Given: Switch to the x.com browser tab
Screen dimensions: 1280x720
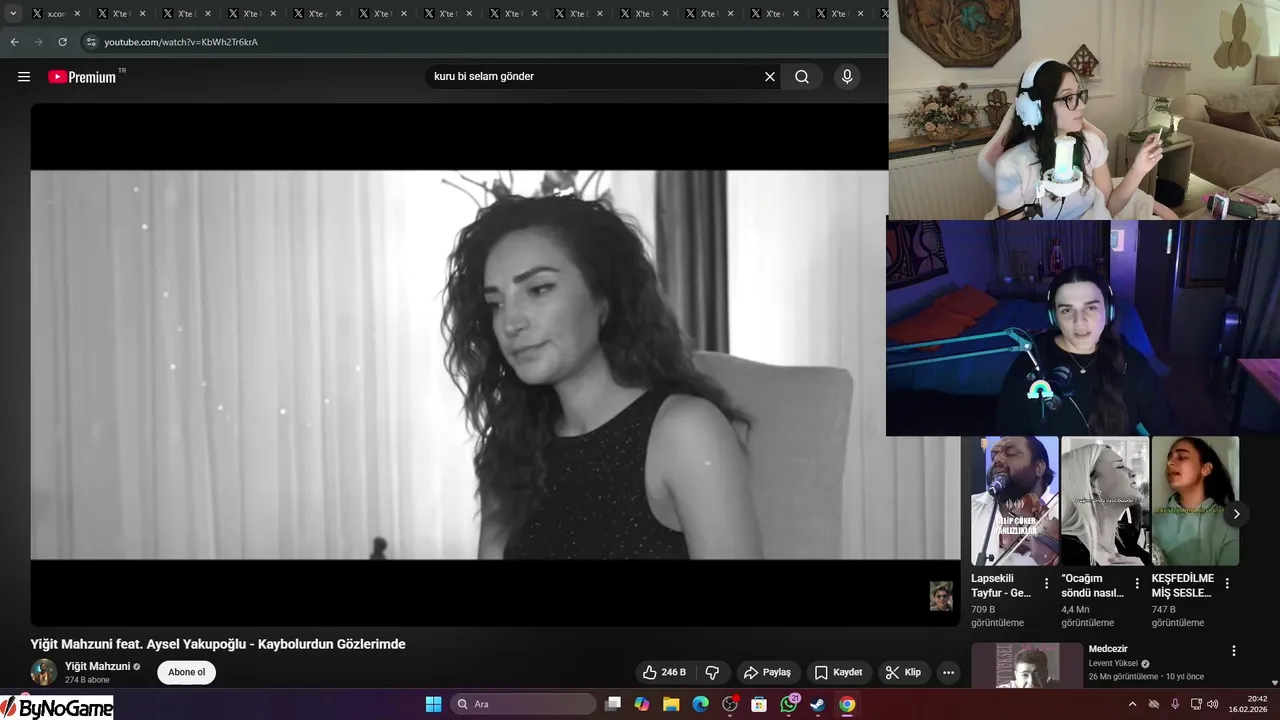Looking at the screenshot, I should pyautogui.click(x=58, y=14).
